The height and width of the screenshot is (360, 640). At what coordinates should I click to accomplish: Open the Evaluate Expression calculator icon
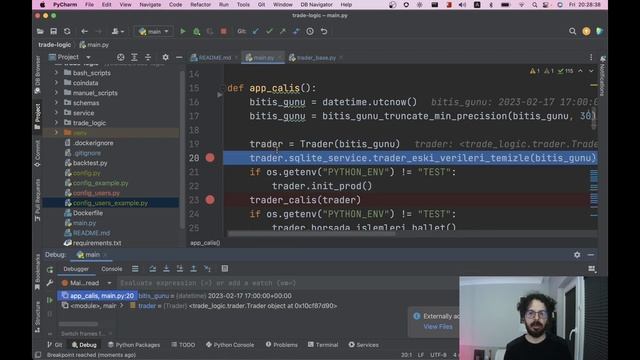(224, 269)
